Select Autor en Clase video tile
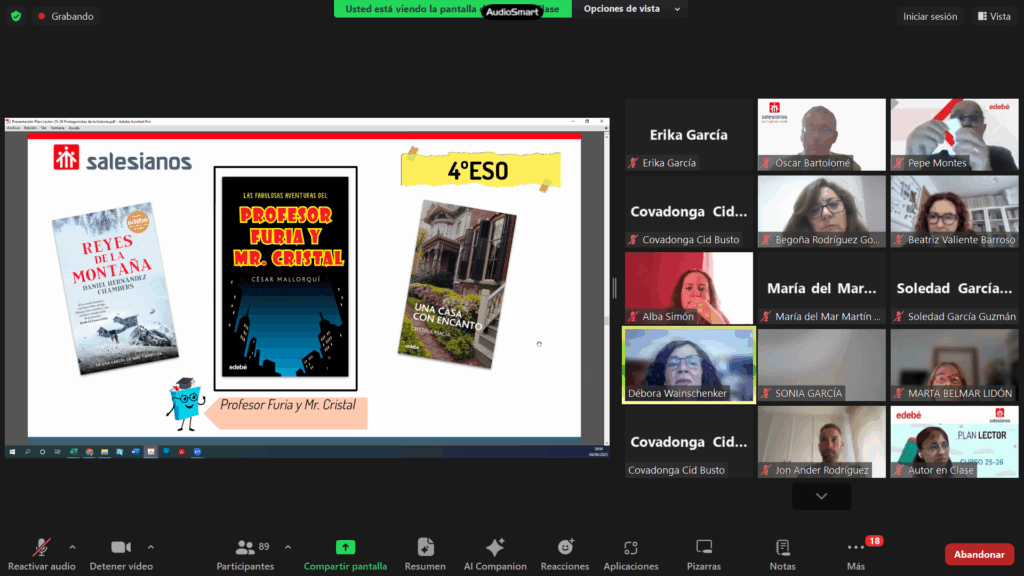This screenshot has width=1024, height=576. tap(954, 442)
